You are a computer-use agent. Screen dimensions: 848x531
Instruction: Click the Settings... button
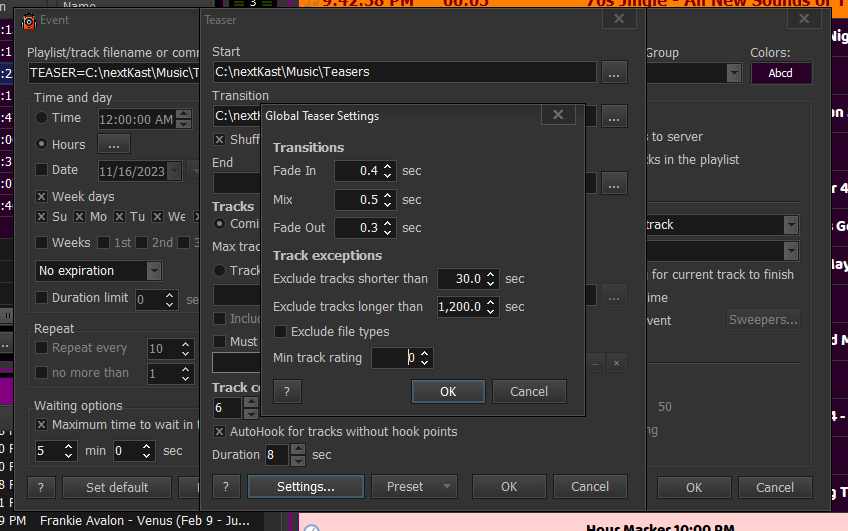pyautogui.click(x=305, y=487)
